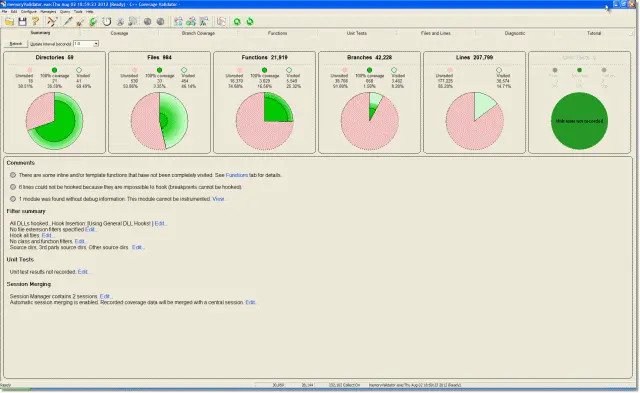
Task: Click Edit link beside Hook all files
Action: [x=47, y=235]
